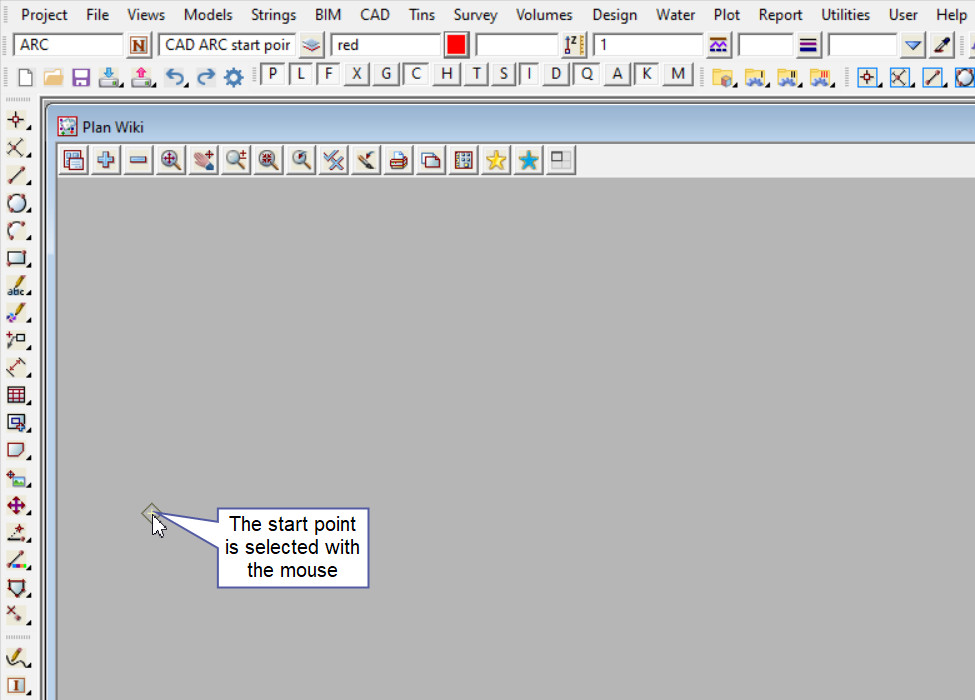Screen dimensions: 975x700
Task: Toggle the P snap button
Action: point(272,75)
